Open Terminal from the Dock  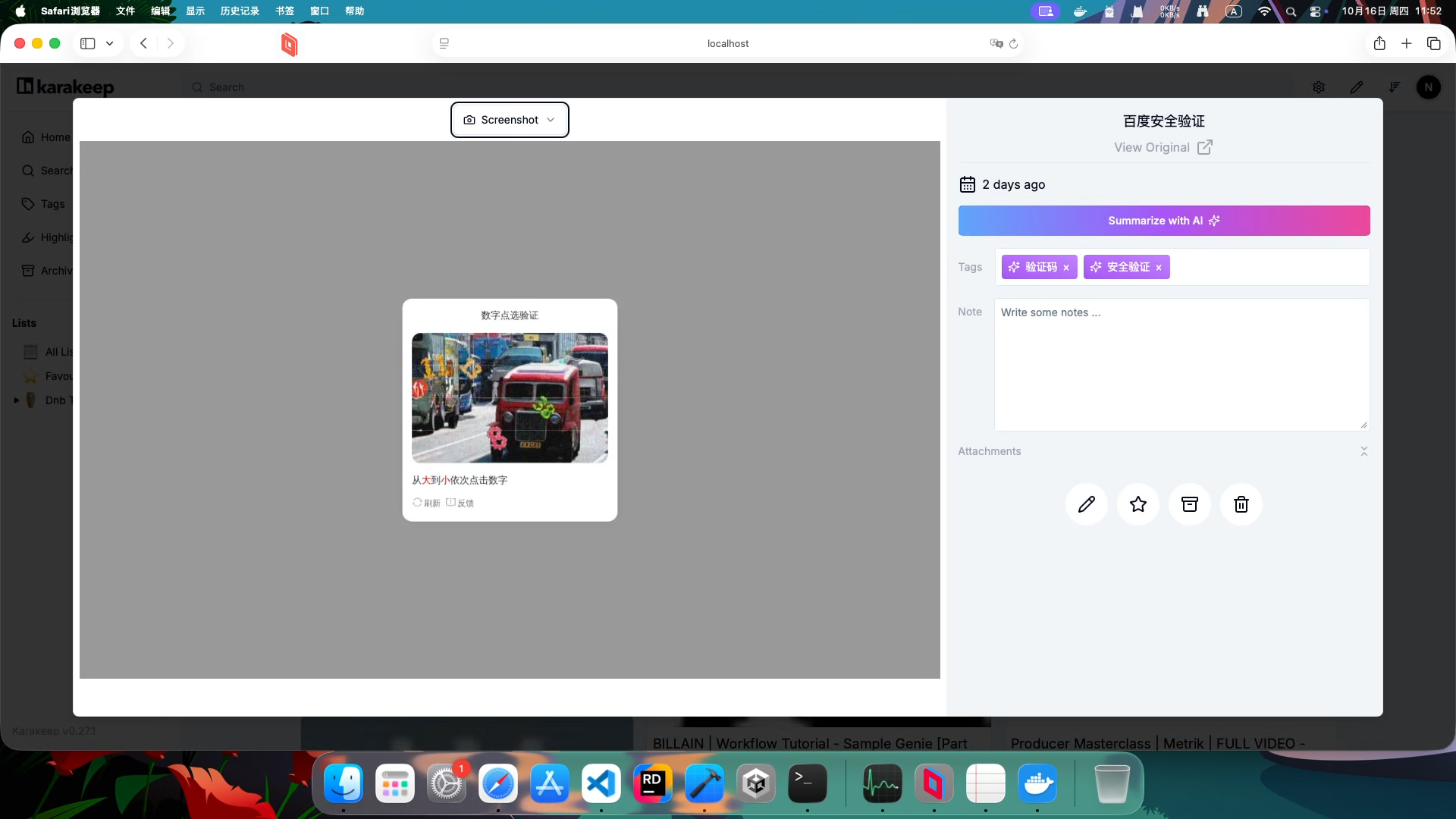pyautogui.click(x=808, y=783)
